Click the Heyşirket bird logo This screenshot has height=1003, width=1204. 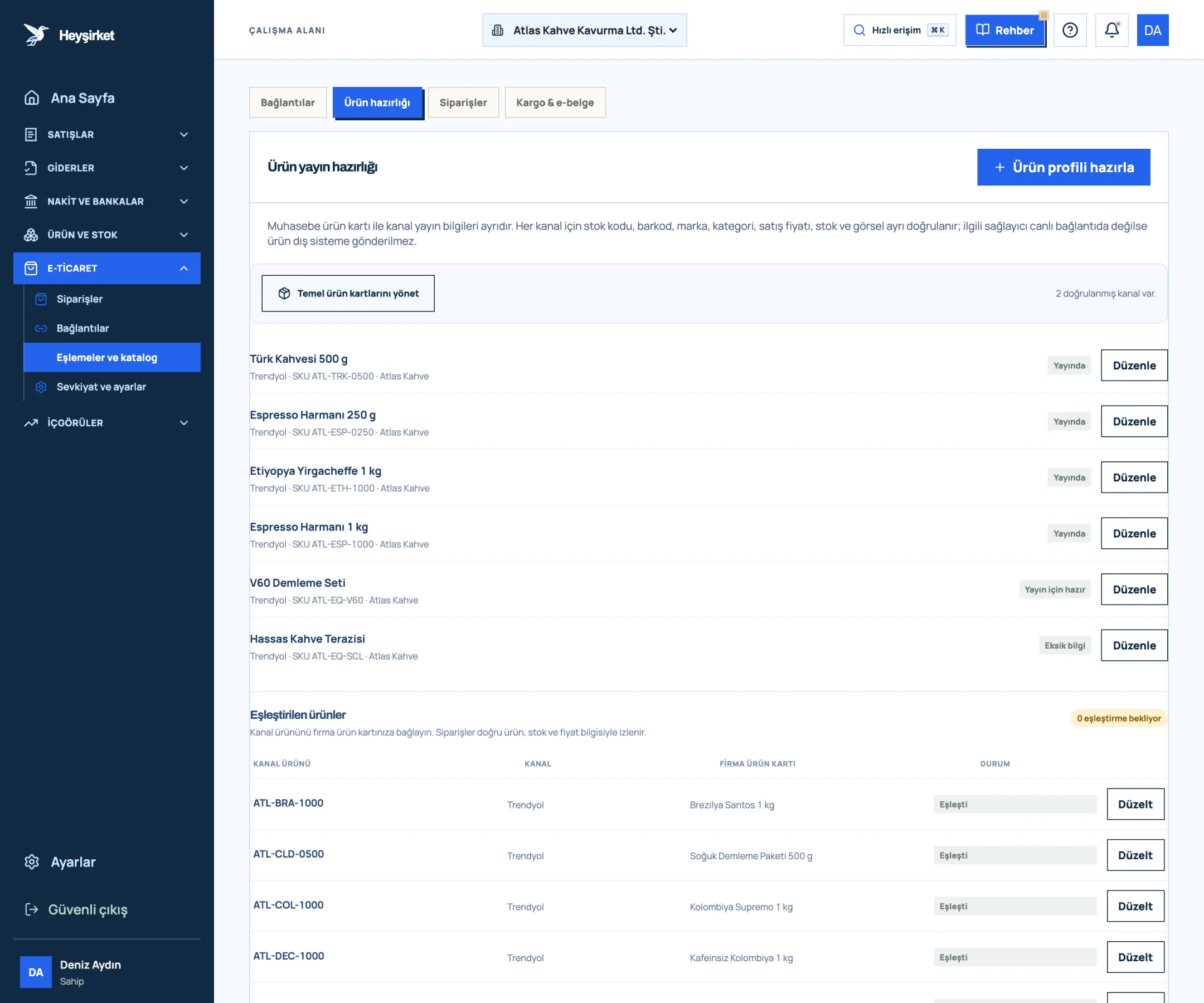pos(36,35)
